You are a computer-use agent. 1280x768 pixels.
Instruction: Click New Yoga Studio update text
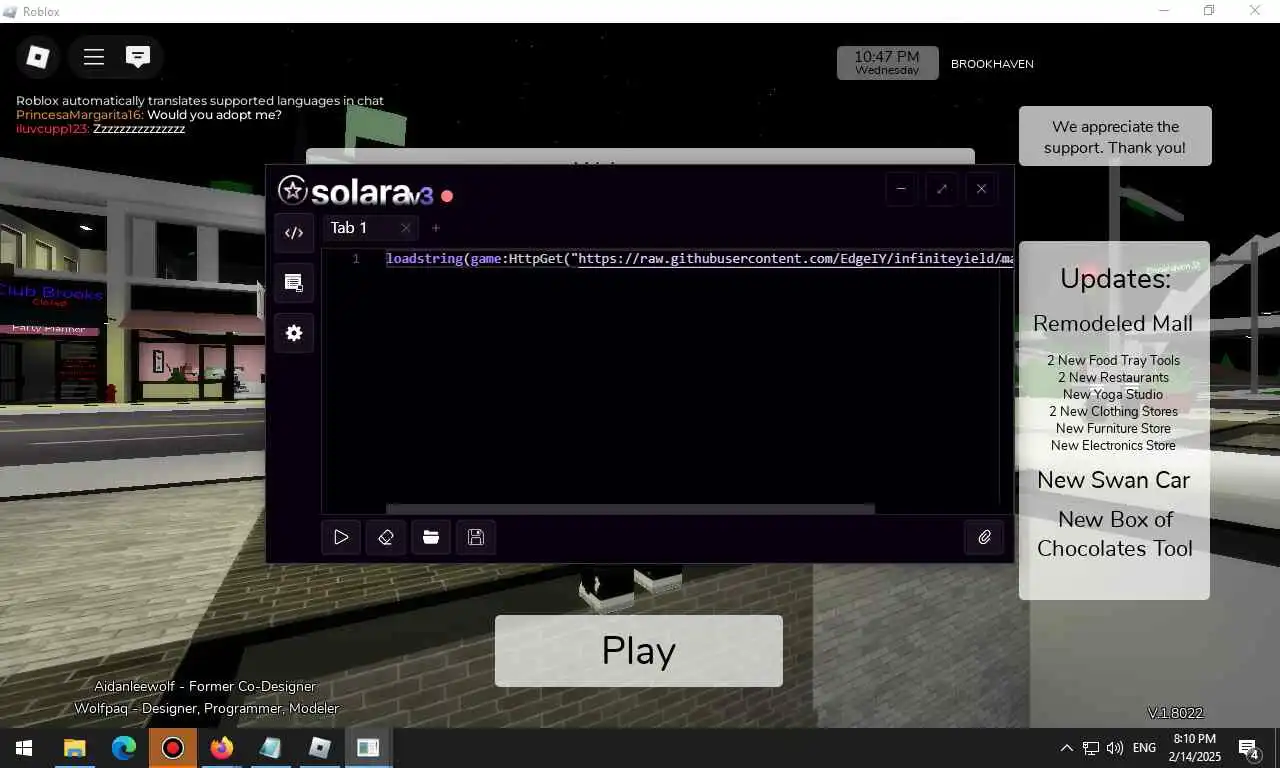point(1113,395)
